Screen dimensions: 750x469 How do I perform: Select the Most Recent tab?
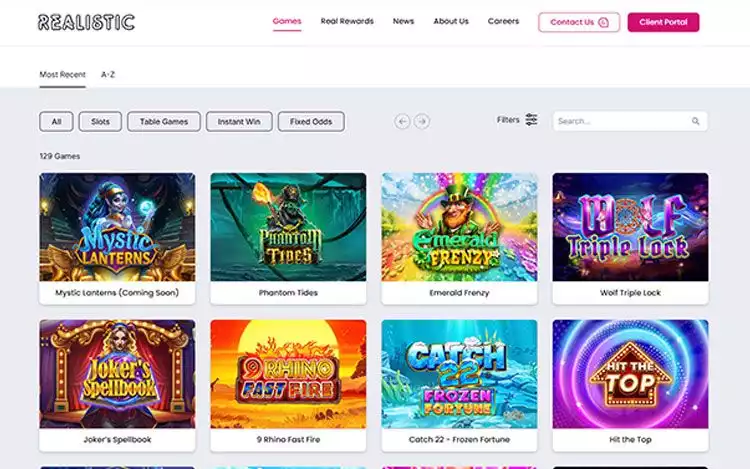point(62,74)
